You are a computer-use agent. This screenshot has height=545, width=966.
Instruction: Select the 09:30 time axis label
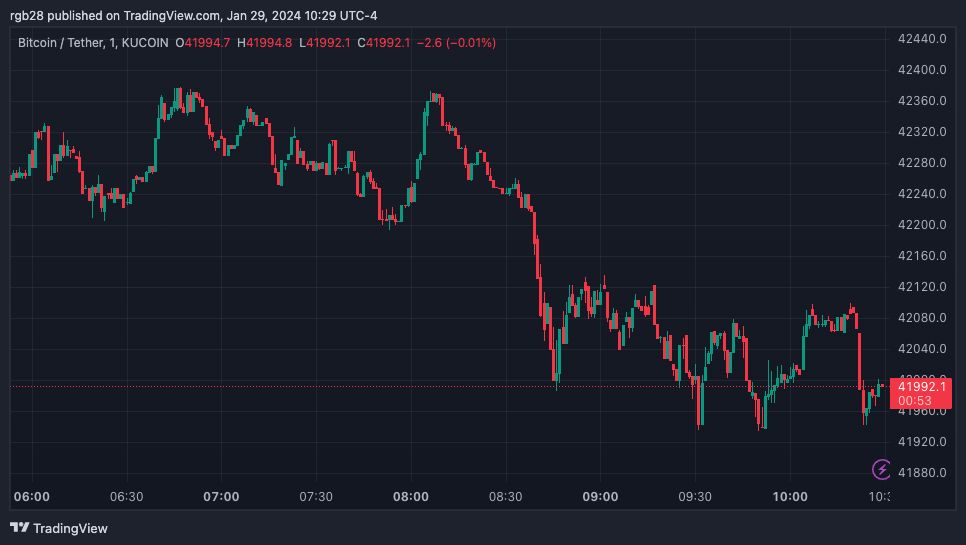pos(695,497)
